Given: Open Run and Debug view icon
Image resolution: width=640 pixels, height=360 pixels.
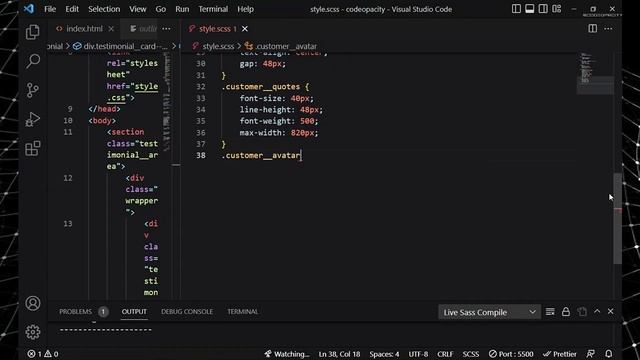Looking at the screenshot, I should pyautogui.click(x=33, y=119).
